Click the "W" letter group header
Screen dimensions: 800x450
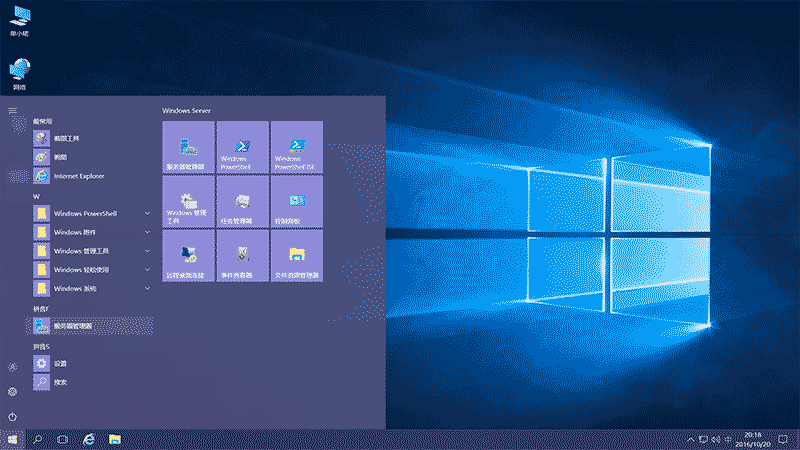point(36,196)
